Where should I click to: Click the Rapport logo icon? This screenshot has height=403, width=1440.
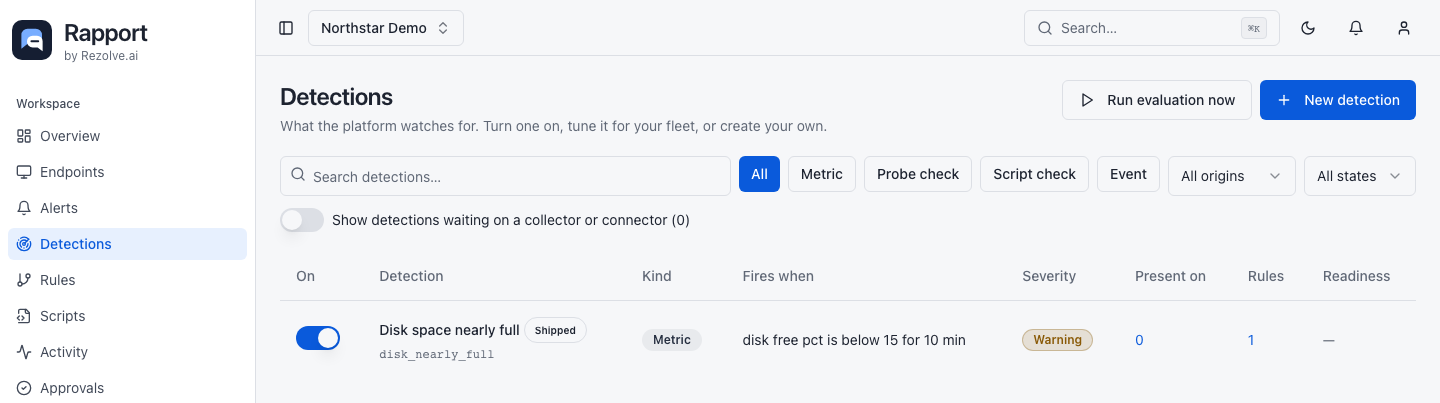coord(32,40)
